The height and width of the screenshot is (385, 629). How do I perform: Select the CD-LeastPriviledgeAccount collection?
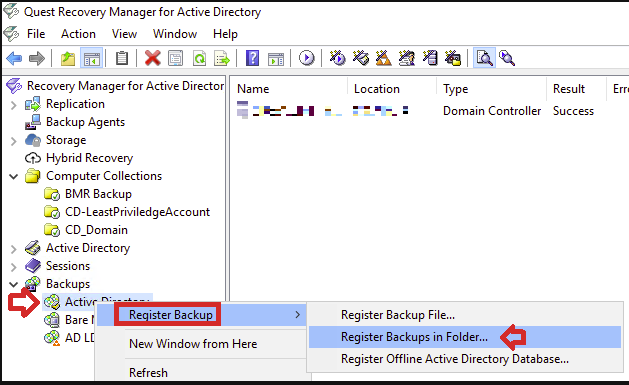coord(137,212)
